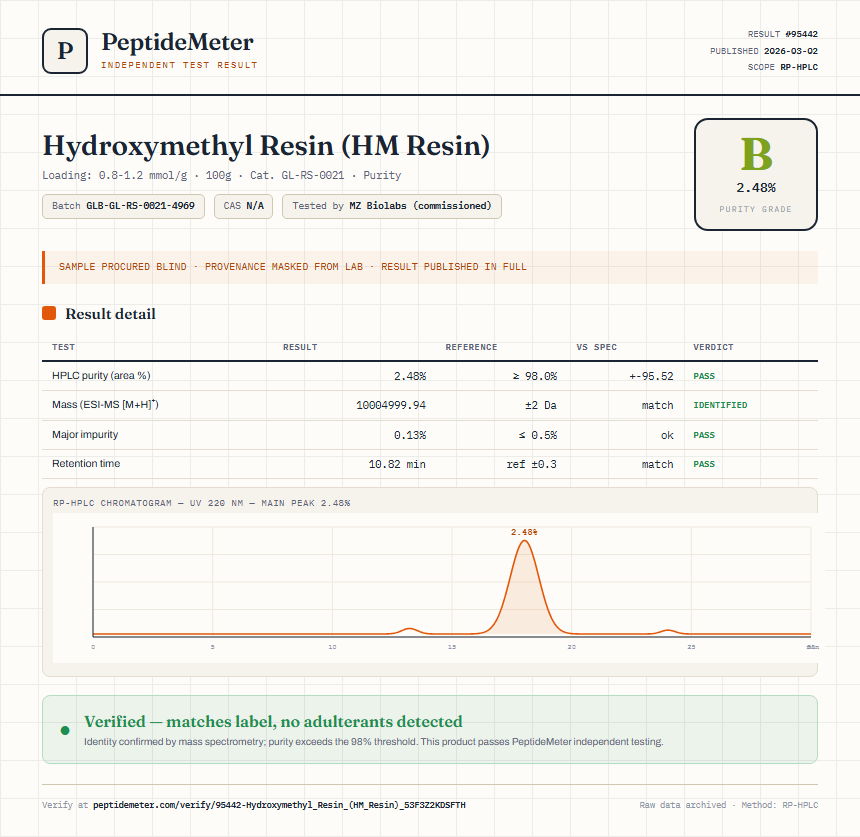Click the 10004999.94 mass result
Viewport: 860px width, 837px height.
tap(391, 405)
